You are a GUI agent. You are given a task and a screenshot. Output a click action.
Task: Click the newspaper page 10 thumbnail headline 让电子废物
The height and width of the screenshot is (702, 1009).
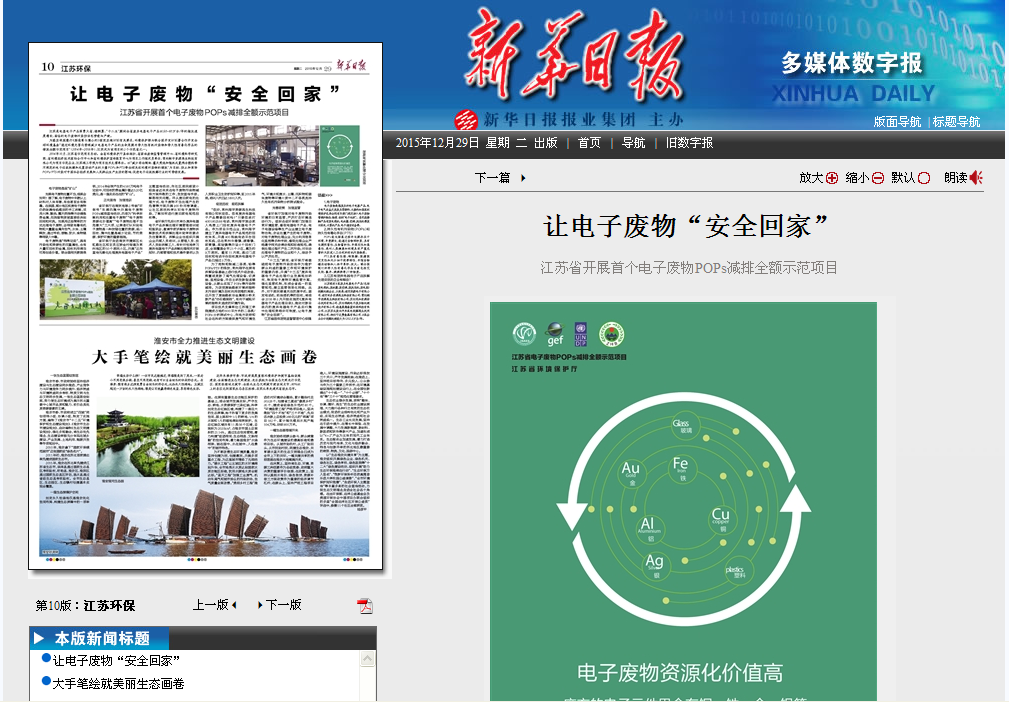point(205,94)
